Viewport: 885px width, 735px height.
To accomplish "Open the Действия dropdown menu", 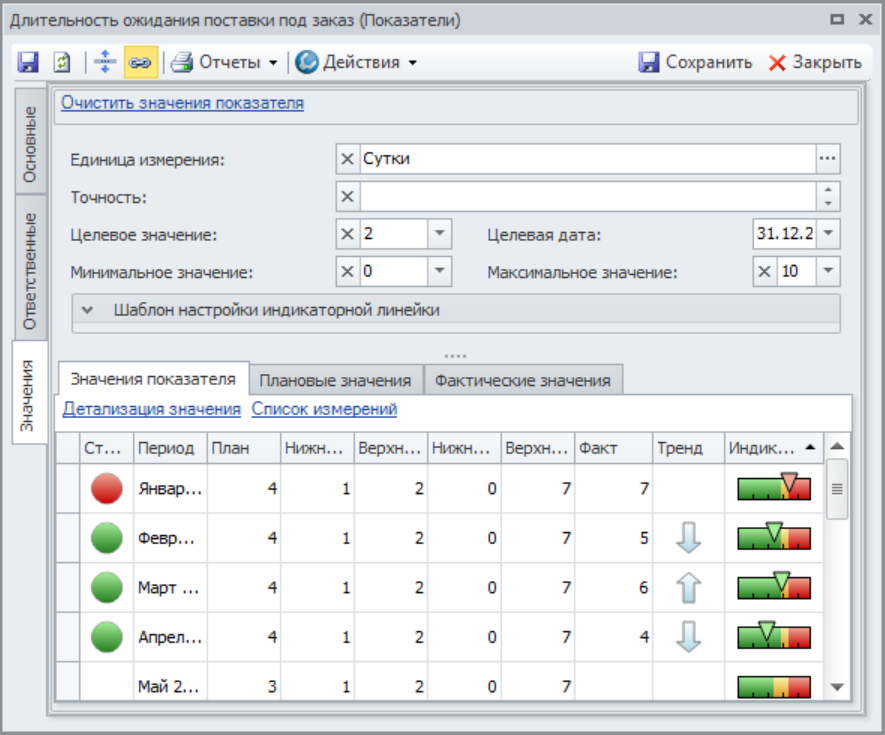I will click(x=356, y=62).
